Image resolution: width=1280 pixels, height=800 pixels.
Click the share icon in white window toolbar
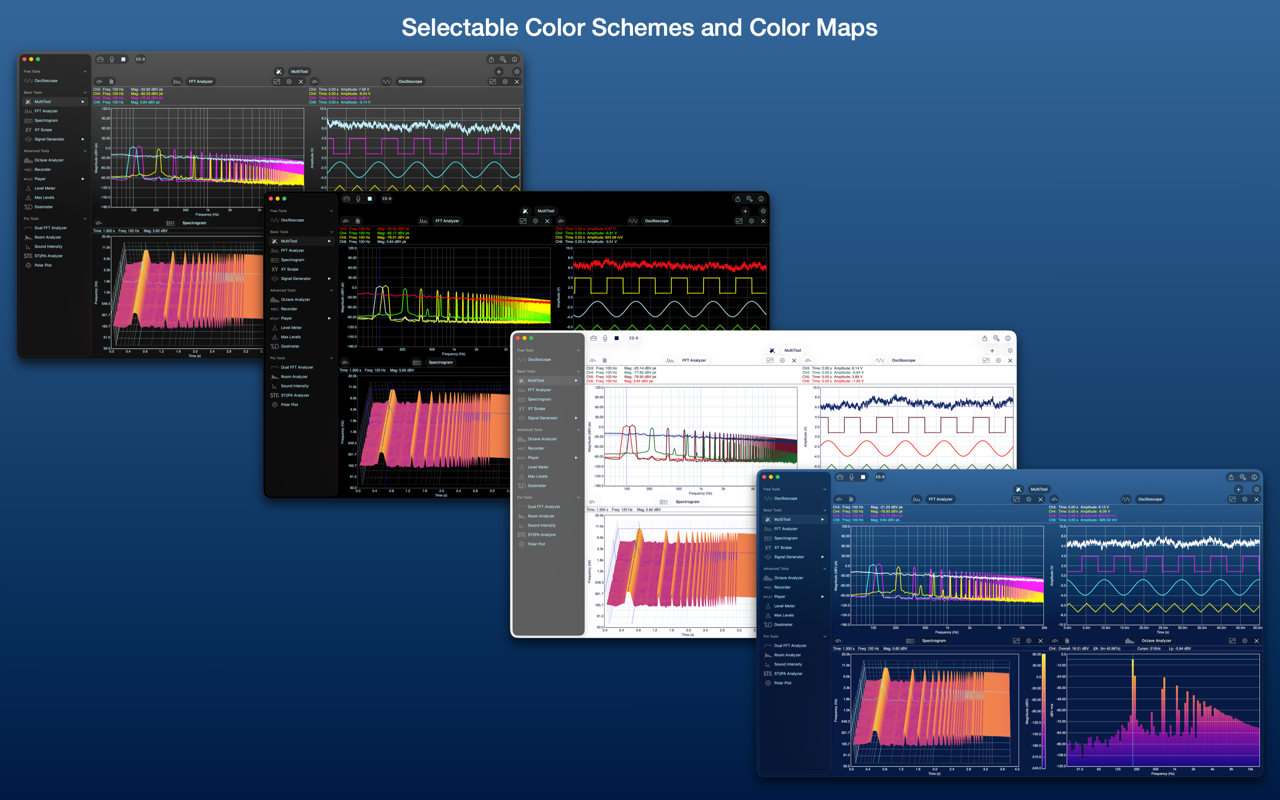[x=985, y=338]
